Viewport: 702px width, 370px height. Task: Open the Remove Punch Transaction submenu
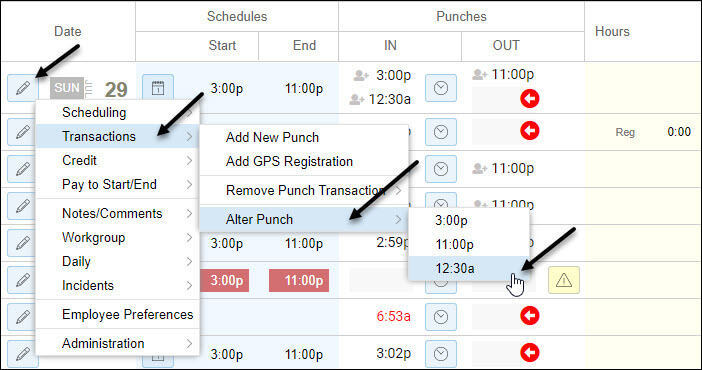pos(304,190)
